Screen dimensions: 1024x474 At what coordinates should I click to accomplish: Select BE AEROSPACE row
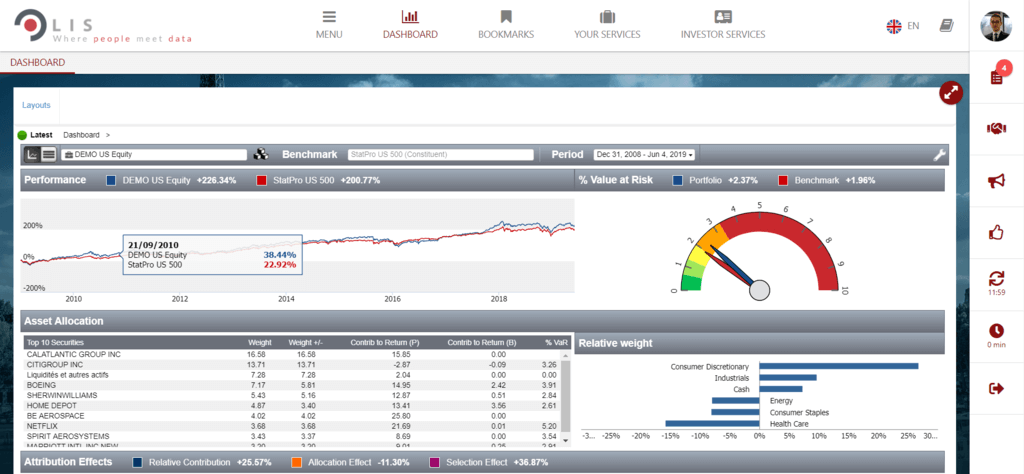[292, 415]
